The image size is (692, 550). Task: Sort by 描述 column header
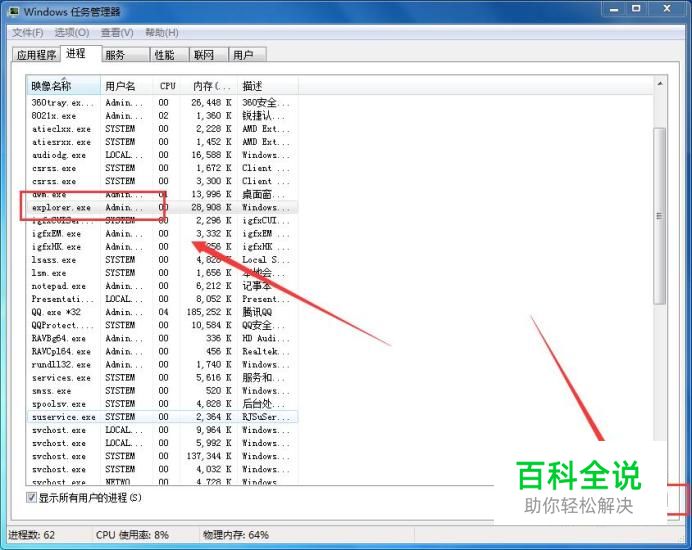(268, 86)
